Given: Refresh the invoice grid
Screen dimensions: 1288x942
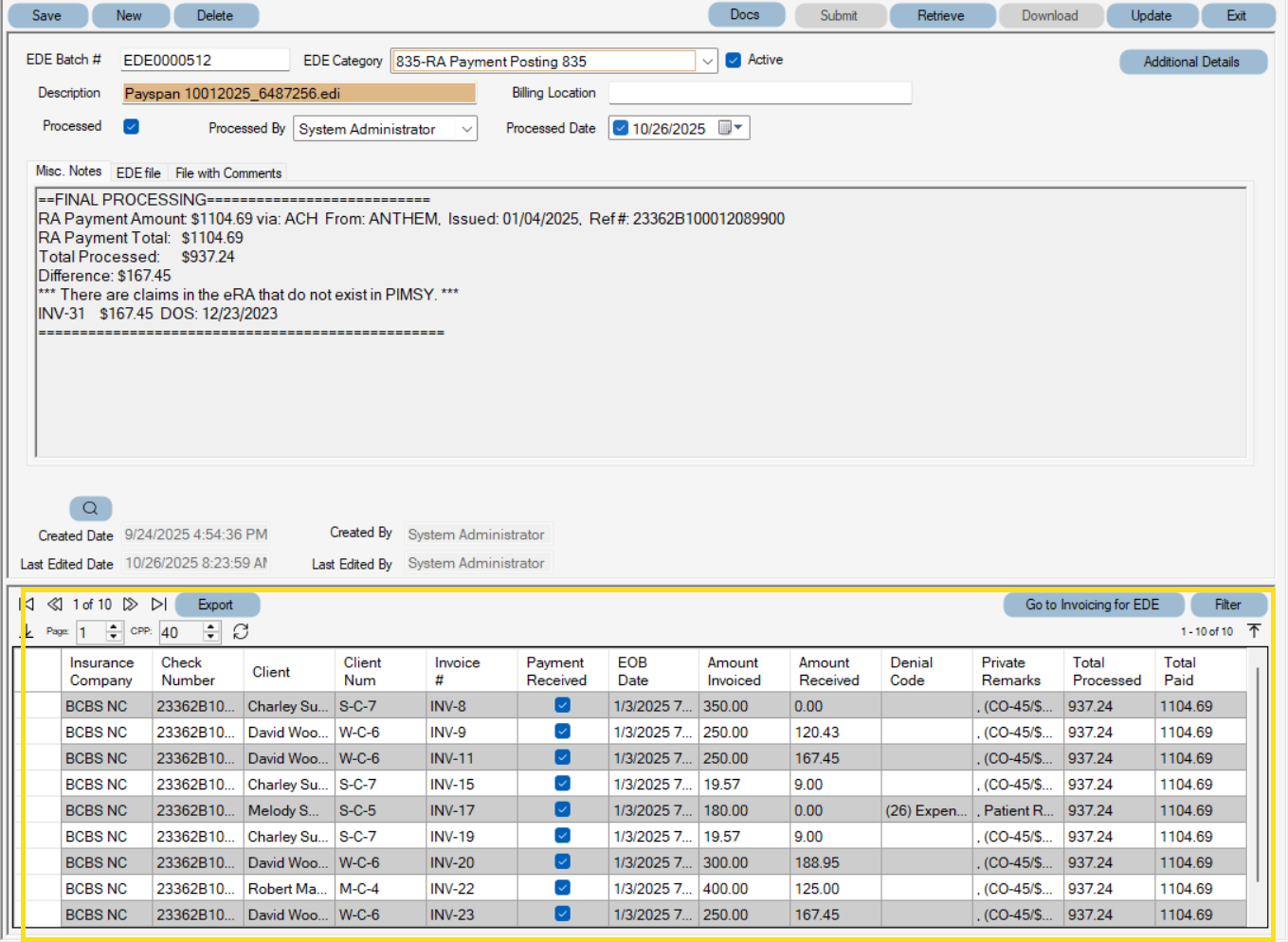Looking at the screenshot, I should pos(242,631).
